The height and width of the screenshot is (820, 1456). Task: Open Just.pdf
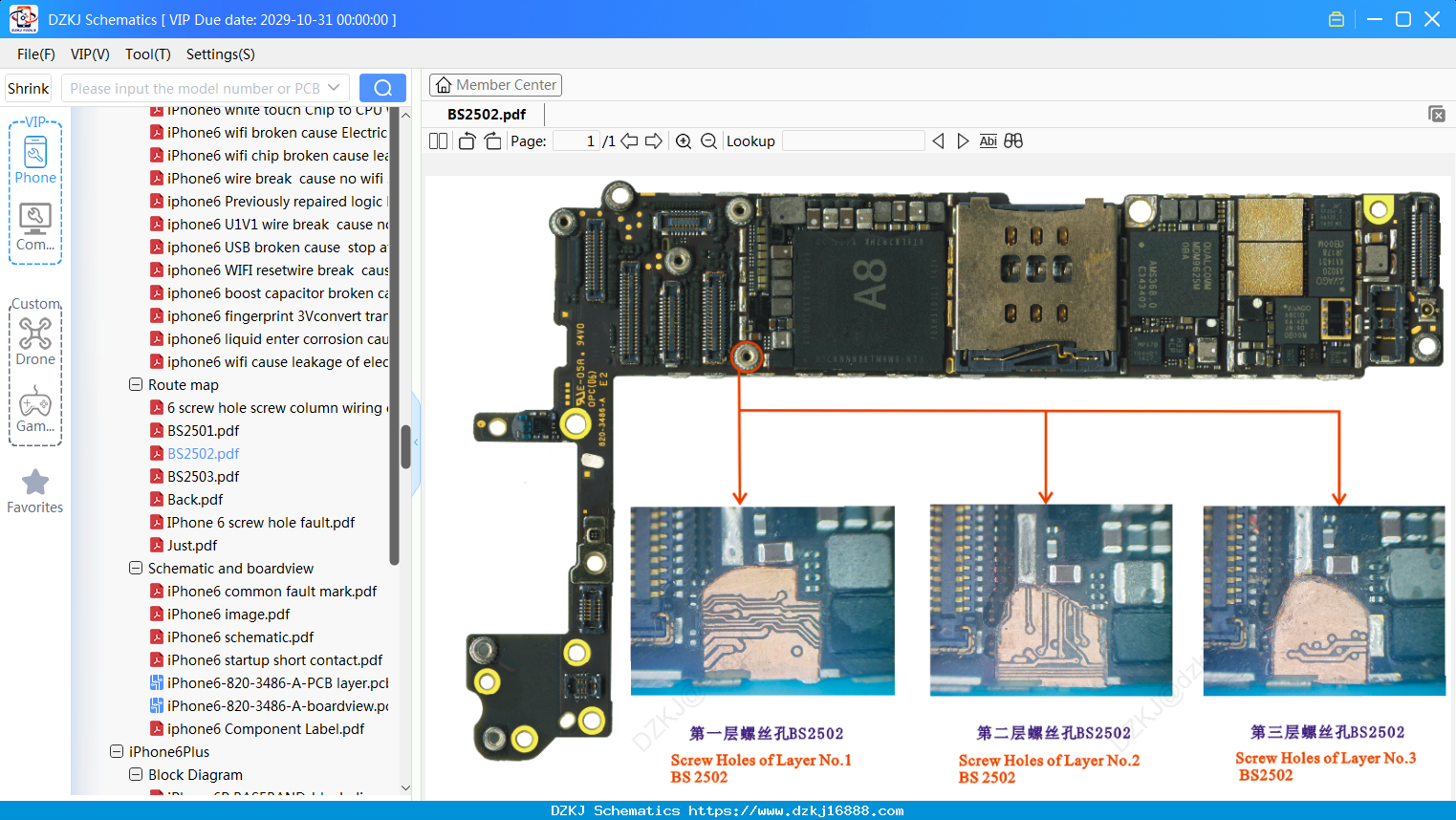pos(192,545)
